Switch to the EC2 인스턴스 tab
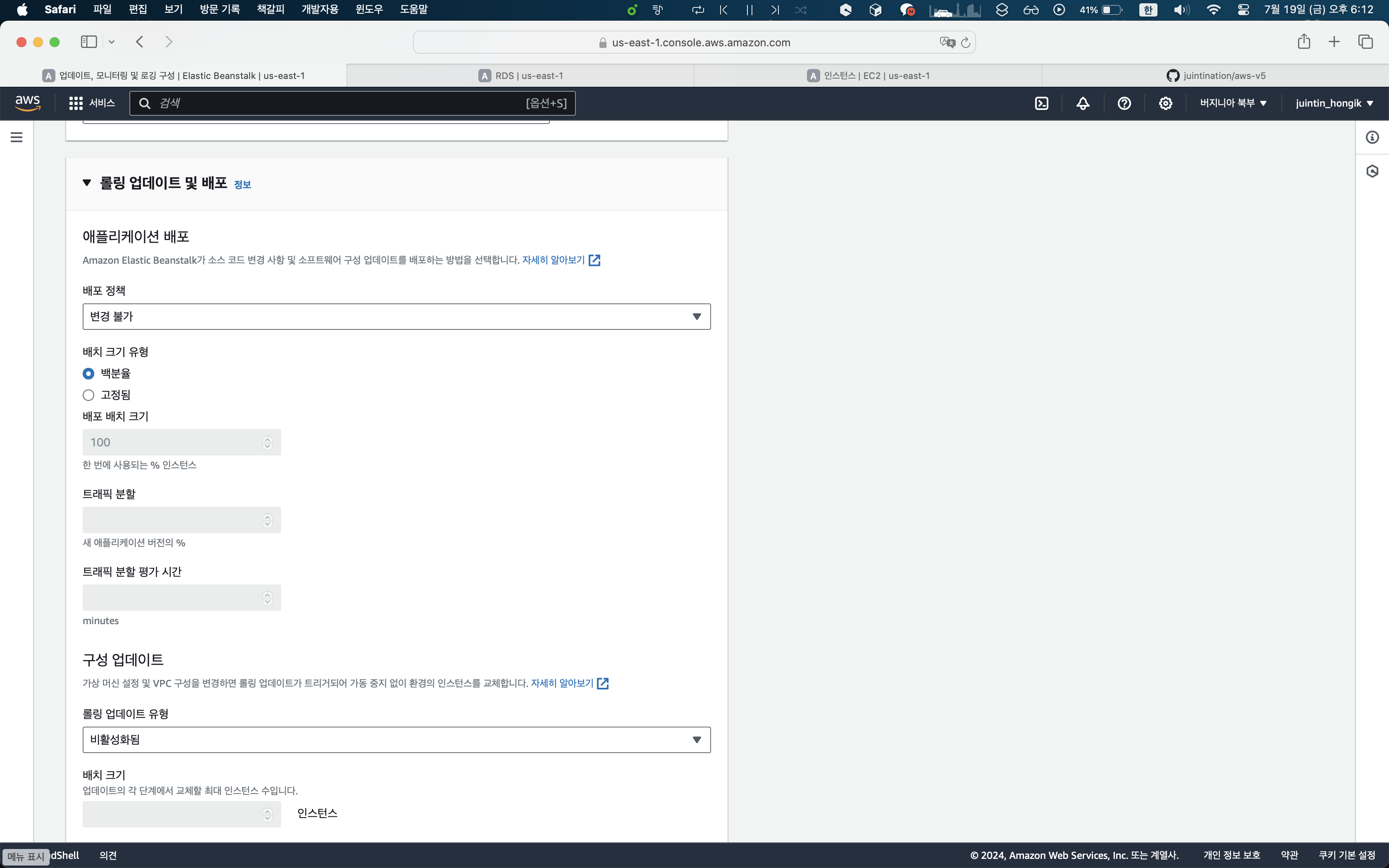The image size is (1389, 868). coord(868,76)
